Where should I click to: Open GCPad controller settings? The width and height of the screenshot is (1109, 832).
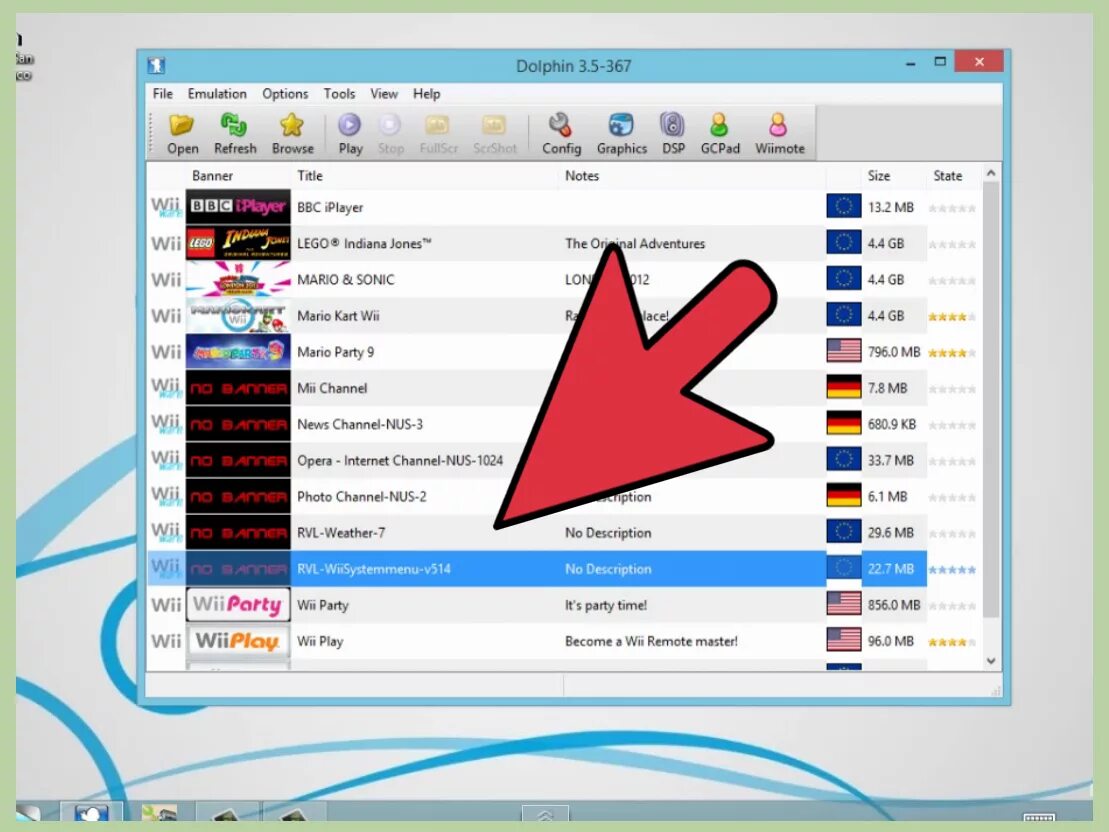click(x=720, y=134)
